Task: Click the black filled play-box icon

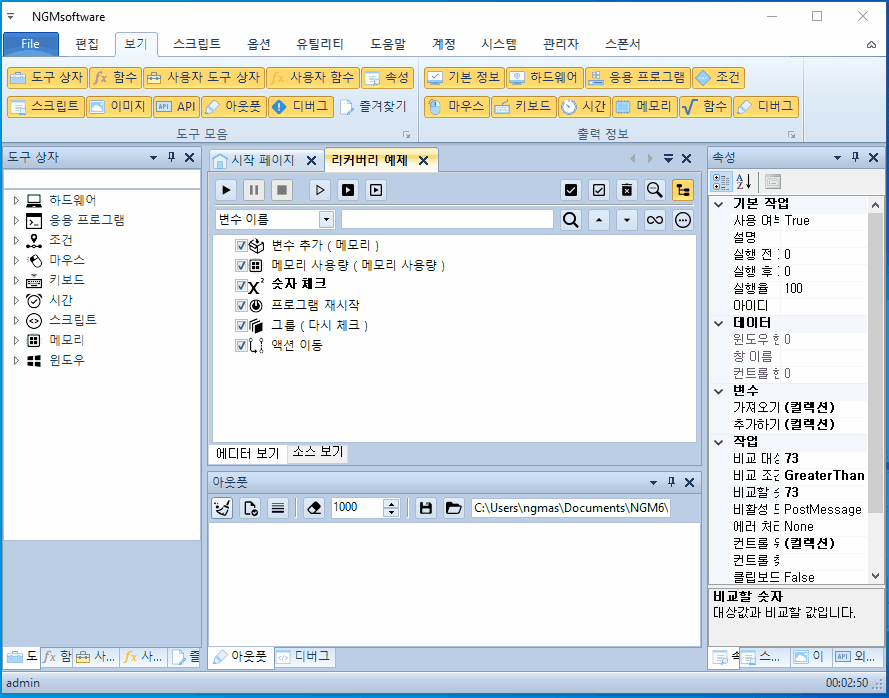Action: point(348,190)
